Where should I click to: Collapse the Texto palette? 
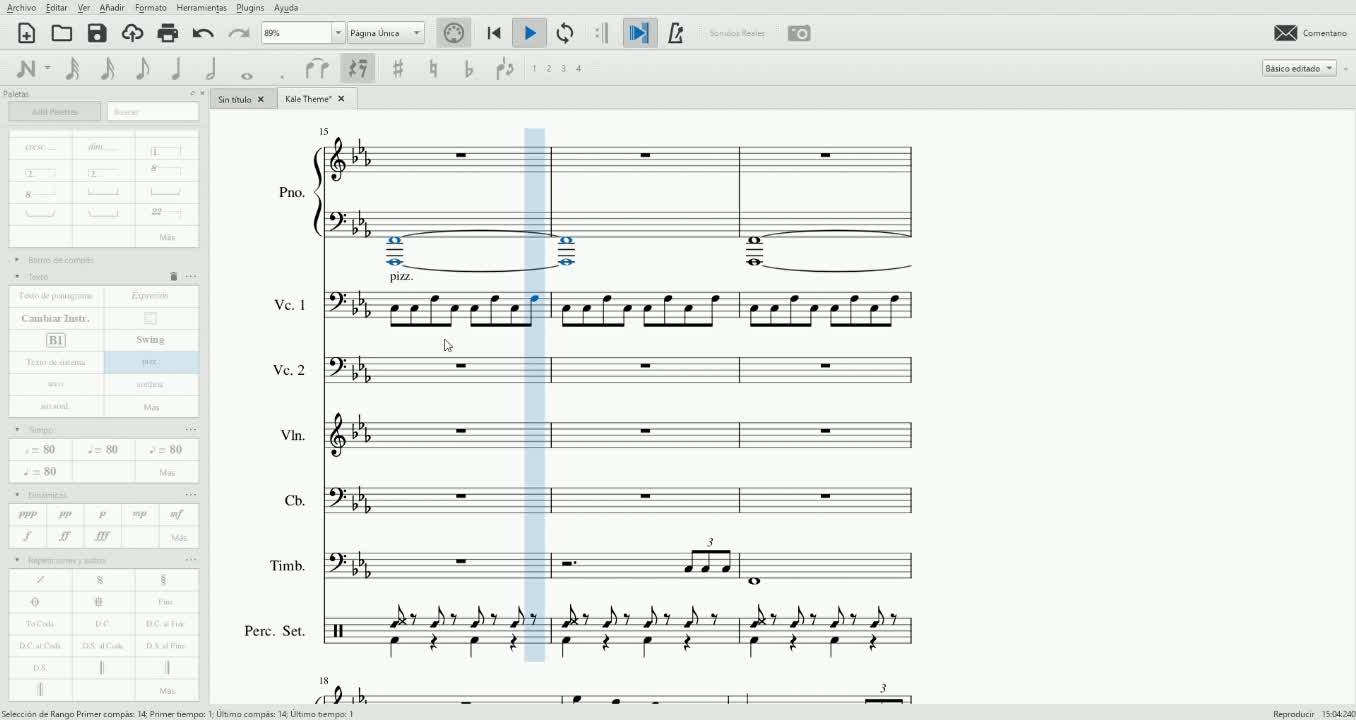coord(17,277)
